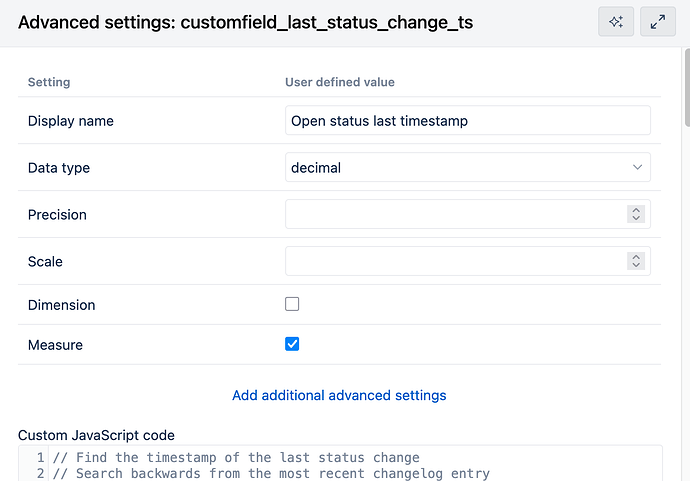690x481 pixels.
Task: Click the AI assistant sparkle icon
Action: (616, 22)
